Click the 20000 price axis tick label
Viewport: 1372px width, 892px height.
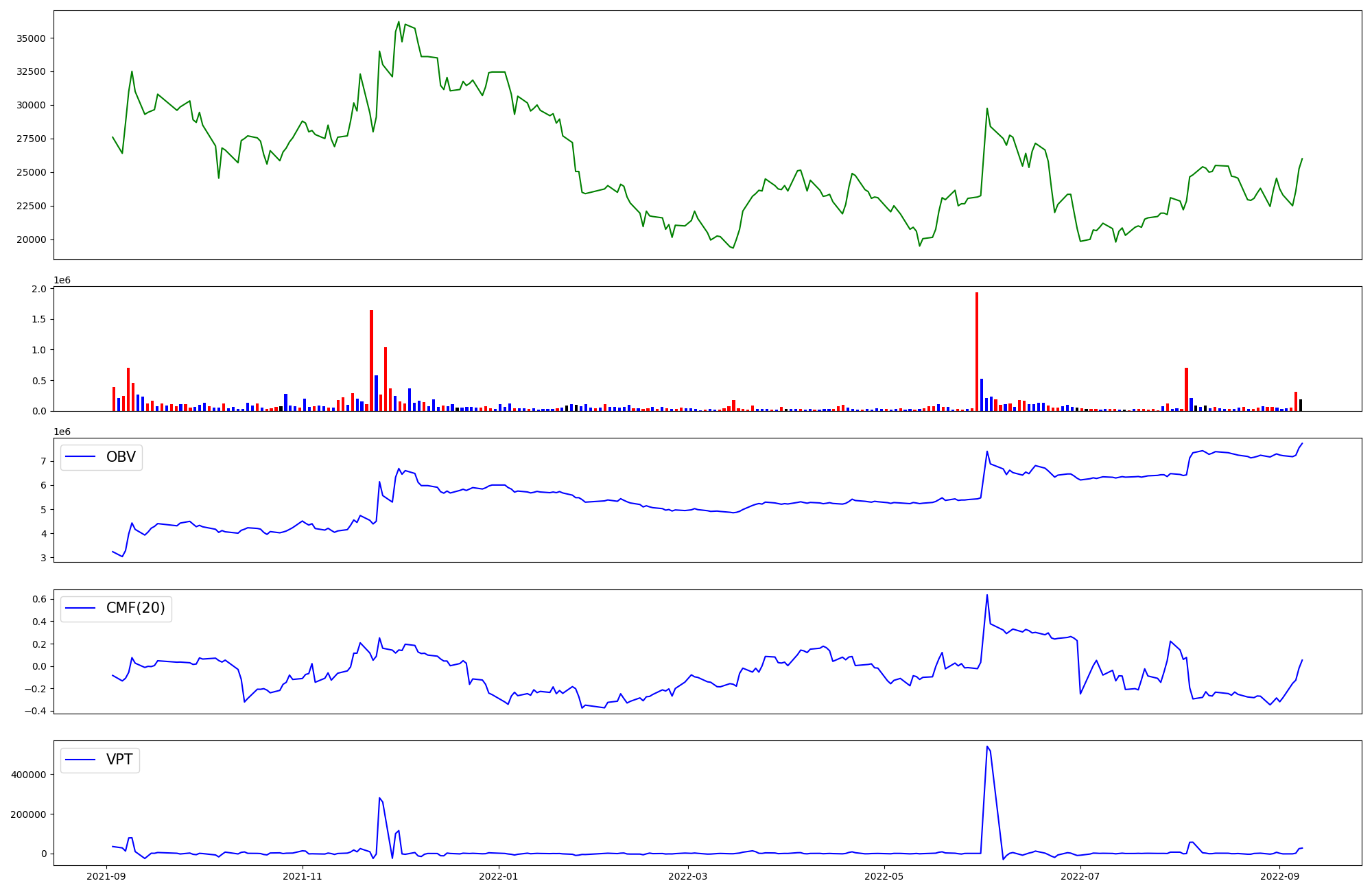point(31,239)
